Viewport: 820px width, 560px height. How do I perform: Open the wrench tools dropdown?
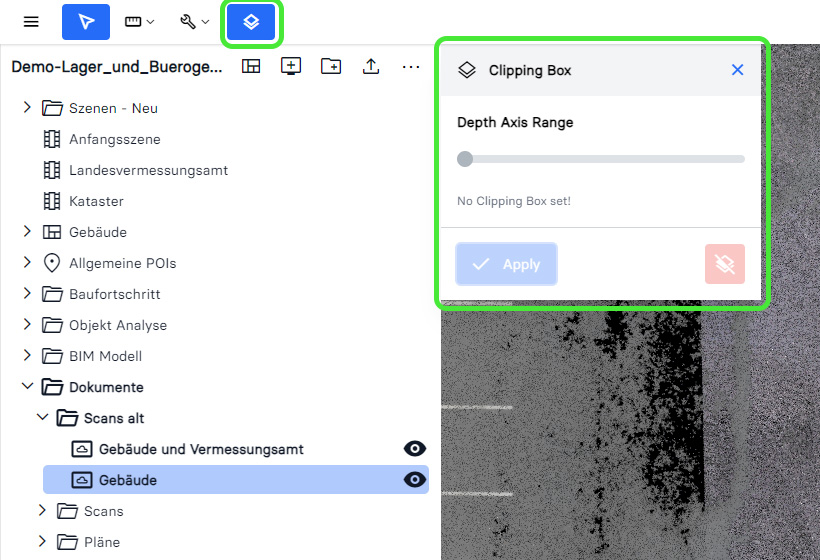point(194,21)
